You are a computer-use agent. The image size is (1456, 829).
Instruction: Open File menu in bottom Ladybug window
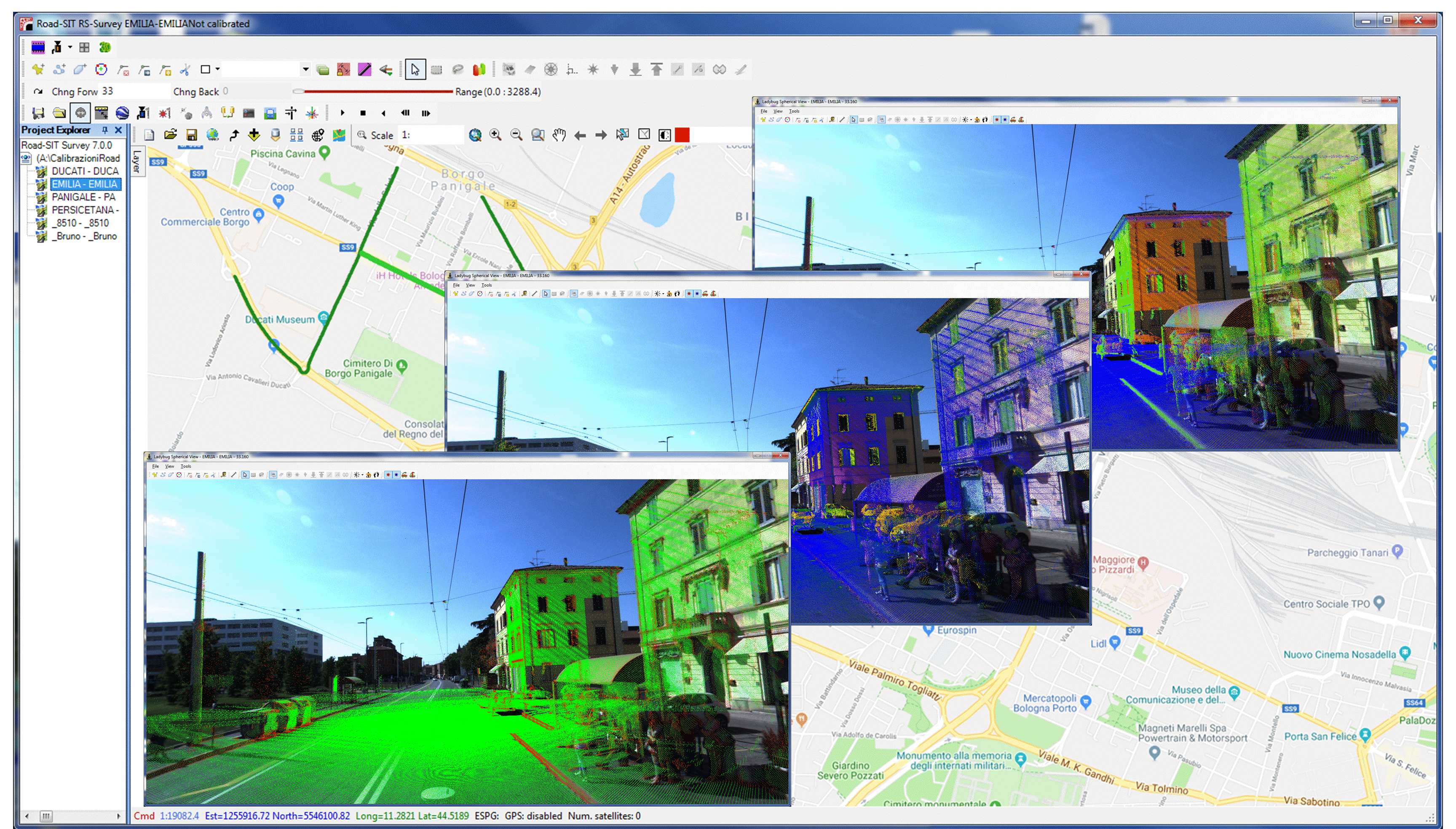[155, 466]
